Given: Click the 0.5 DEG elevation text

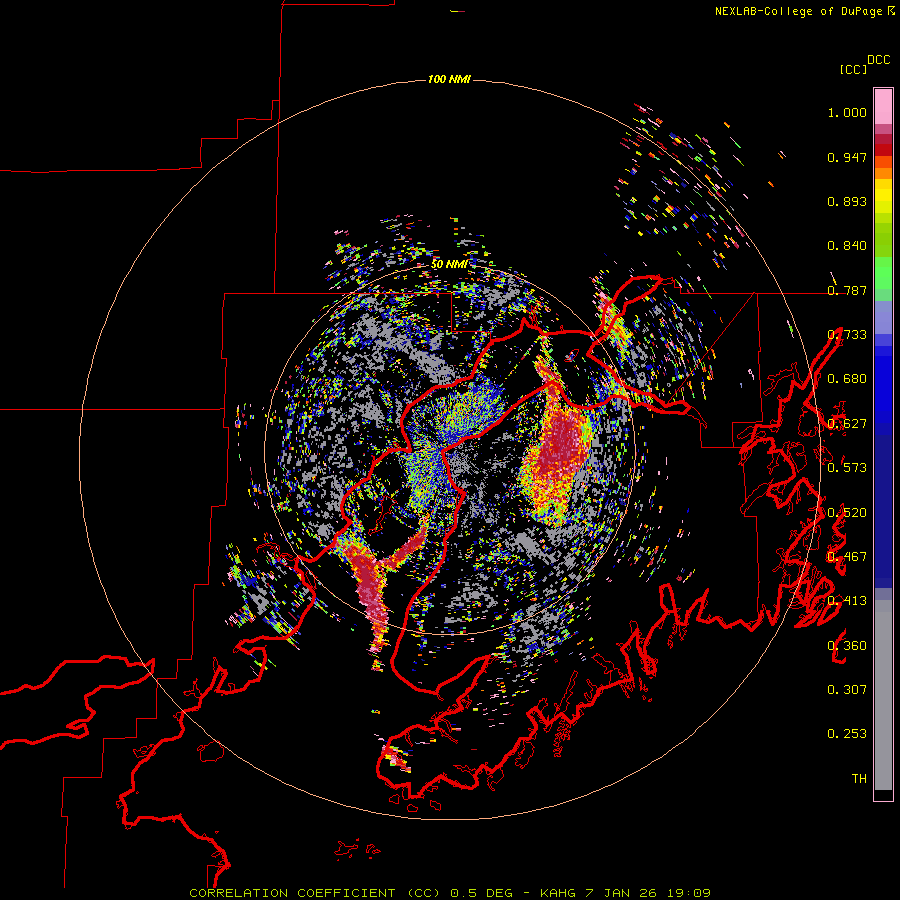Looking at the screenshot, I should click(x=482, y=893).
